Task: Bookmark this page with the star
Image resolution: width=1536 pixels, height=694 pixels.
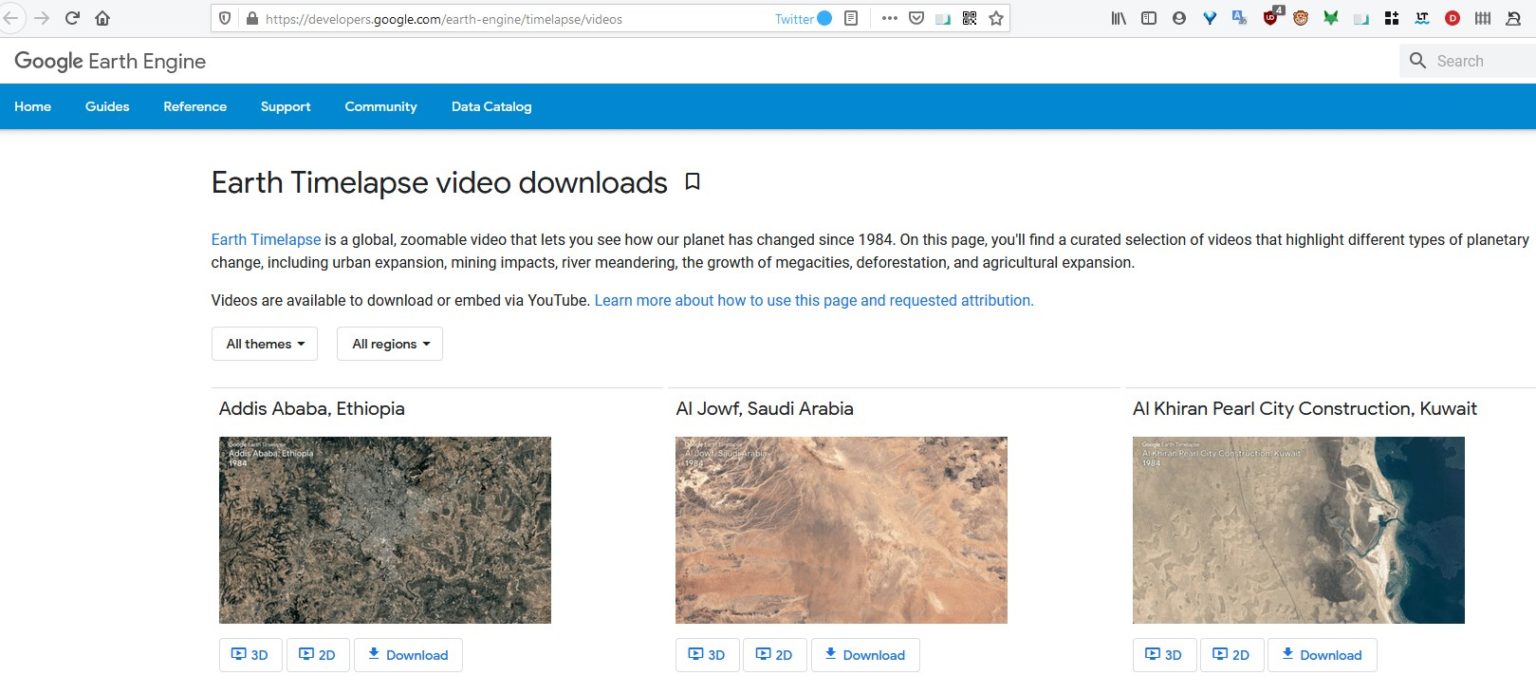Action: 994,17
